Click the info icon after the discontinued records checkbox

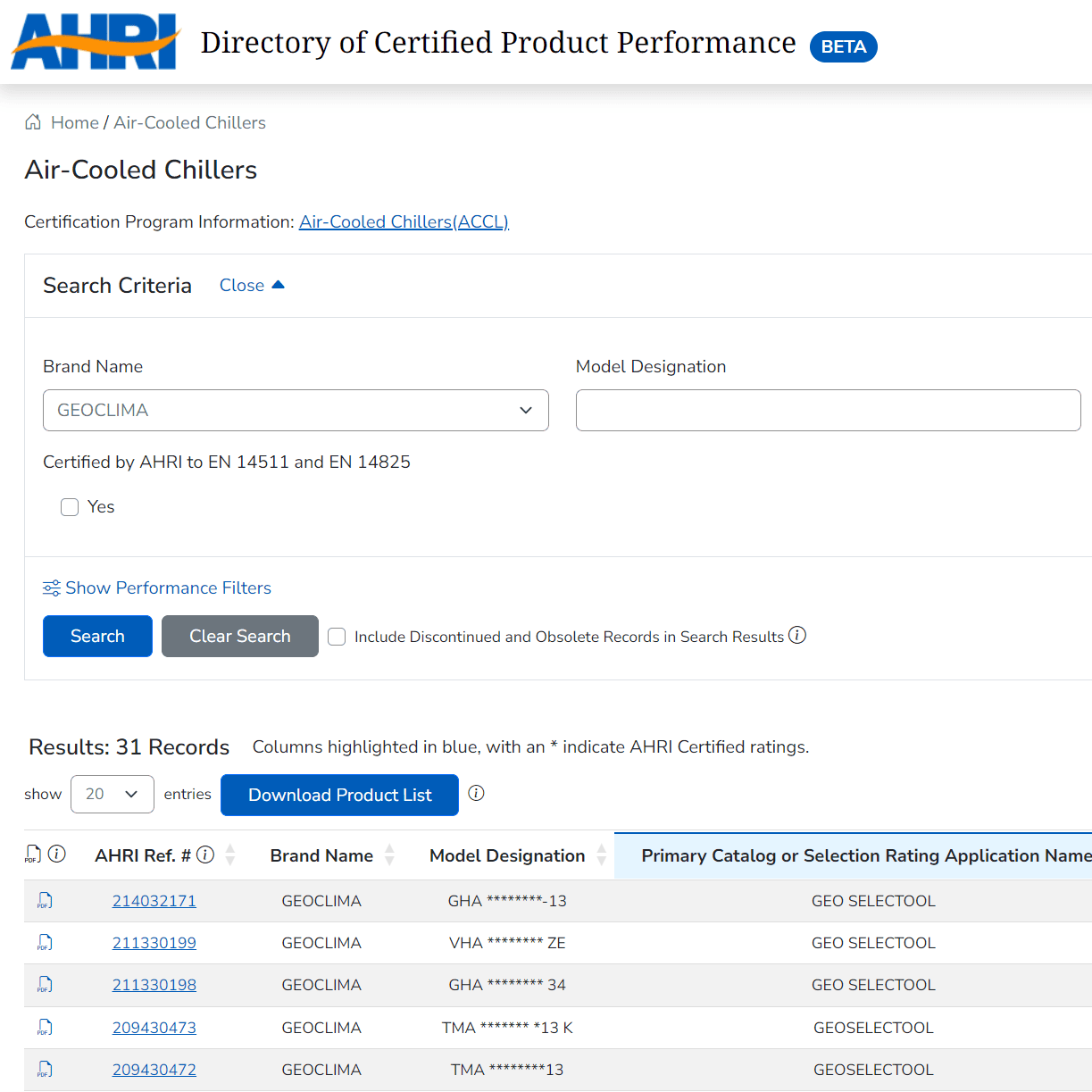tap(797, 635)
